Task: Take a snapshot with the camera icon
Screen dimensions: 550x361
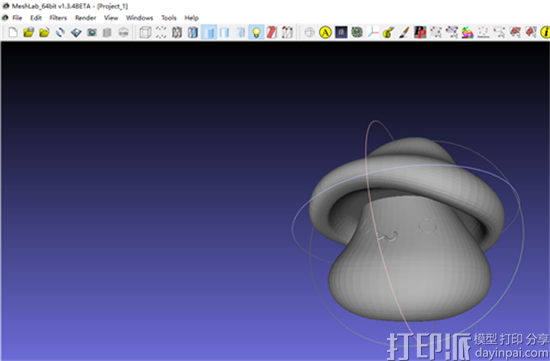Action: point(92,33)
